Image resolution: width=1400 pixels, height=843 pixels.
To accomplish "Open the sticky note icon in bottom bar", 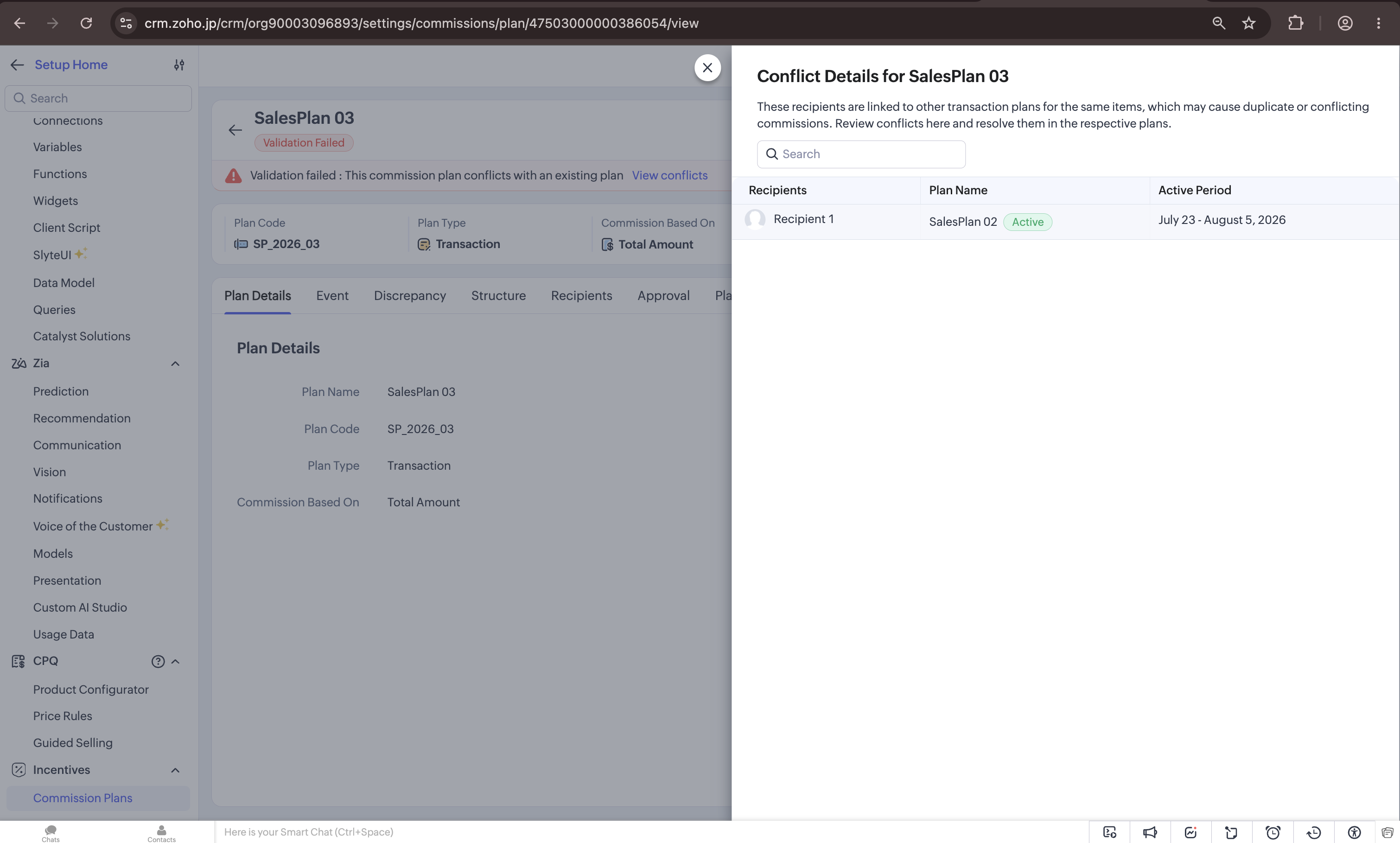I will (1231, 832).
